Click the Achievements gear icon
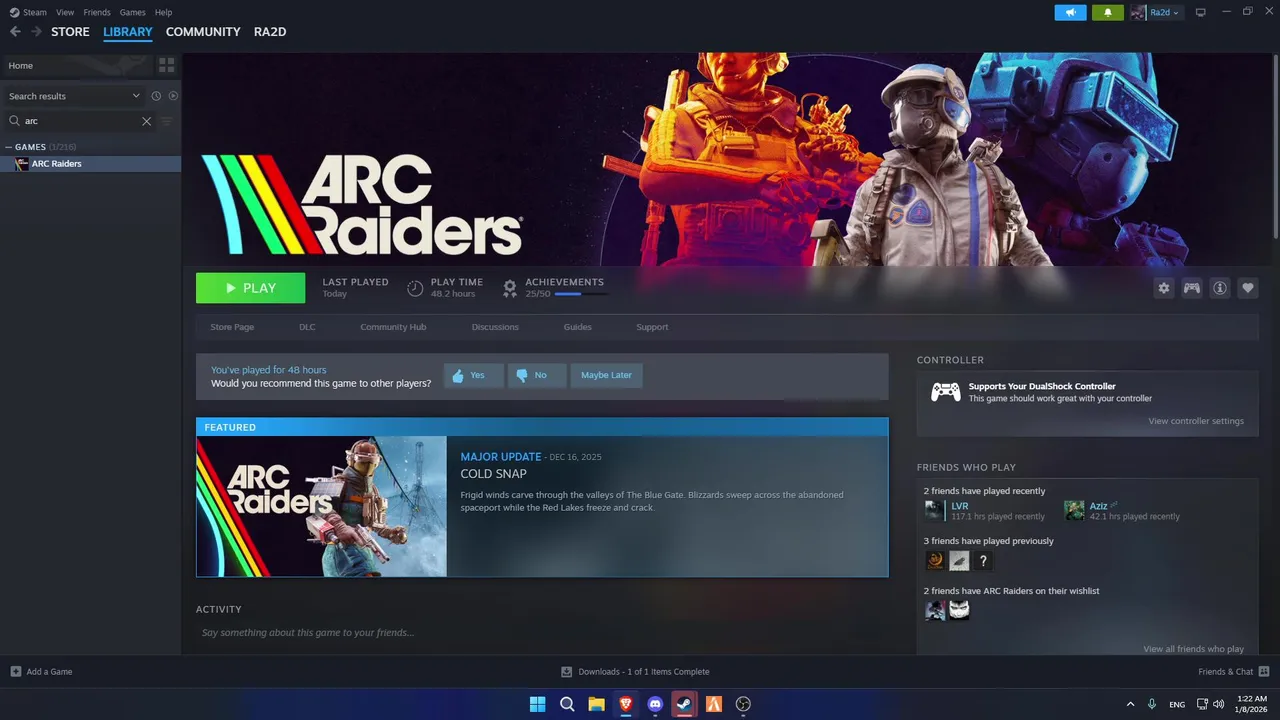 coord(510,288)
